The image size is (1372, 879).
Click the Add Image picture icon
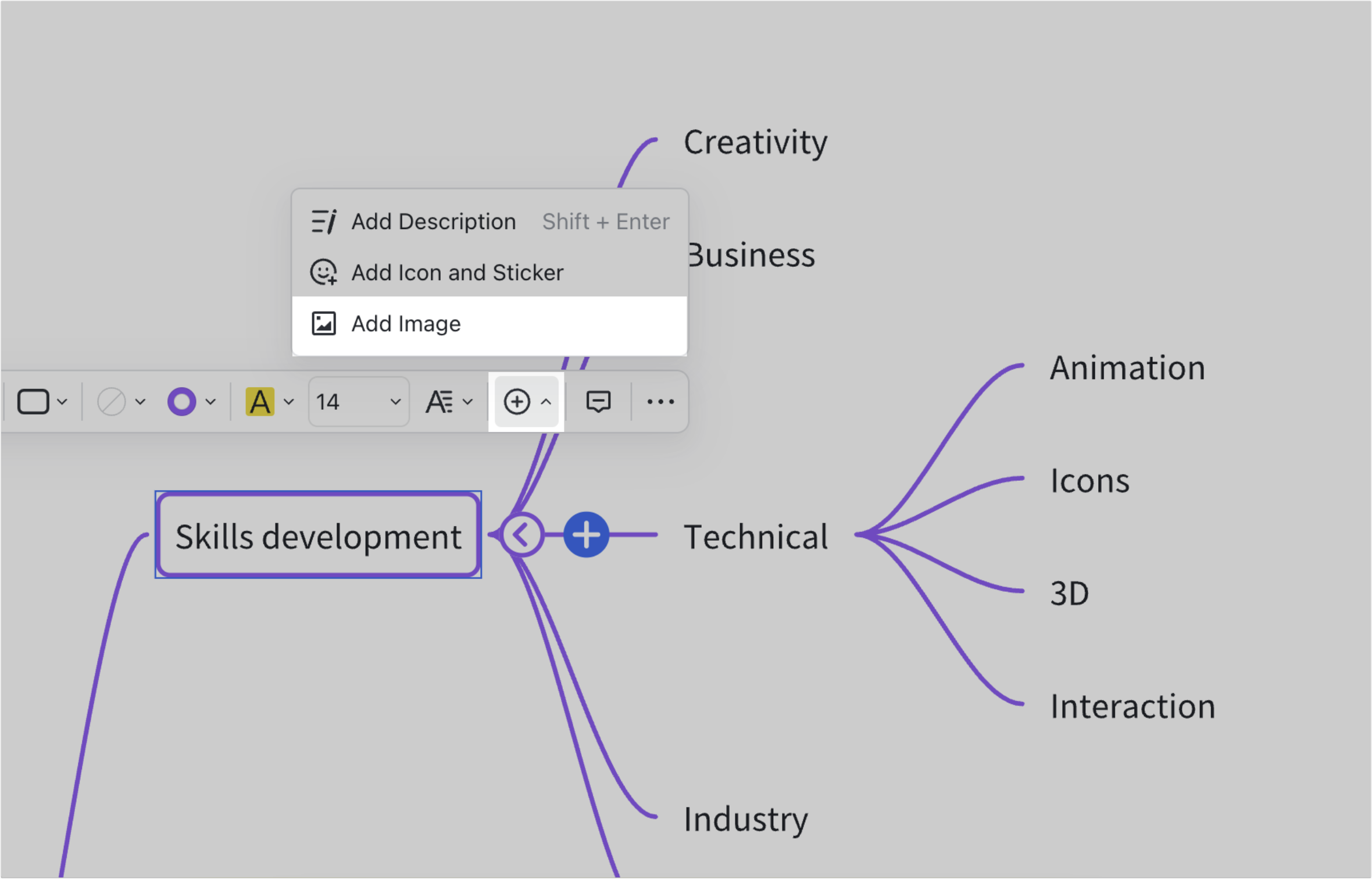click(x=324, y=324)
